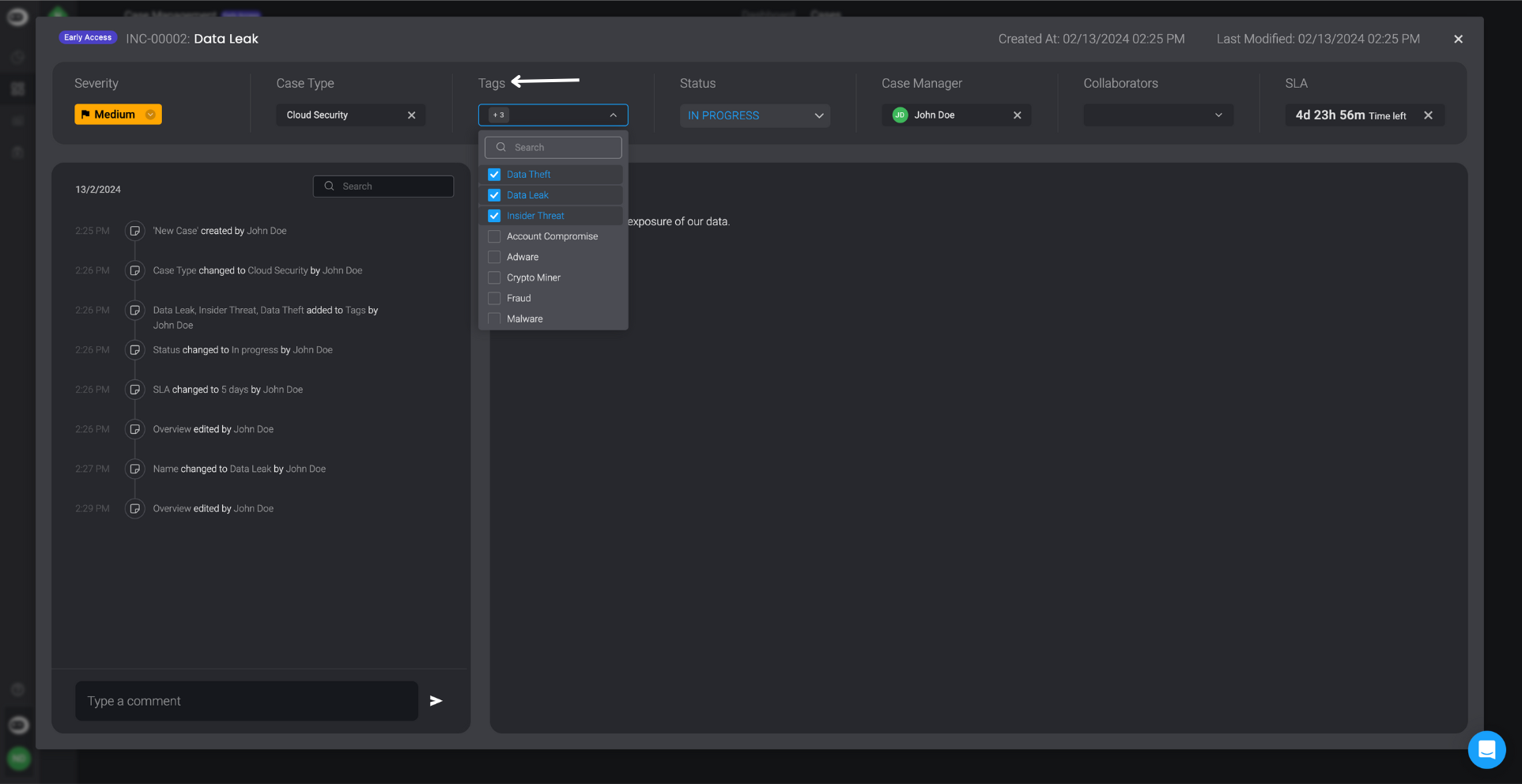
Task: Open the IN PROGRESS status dropdown
Action: tap(754, 115)
